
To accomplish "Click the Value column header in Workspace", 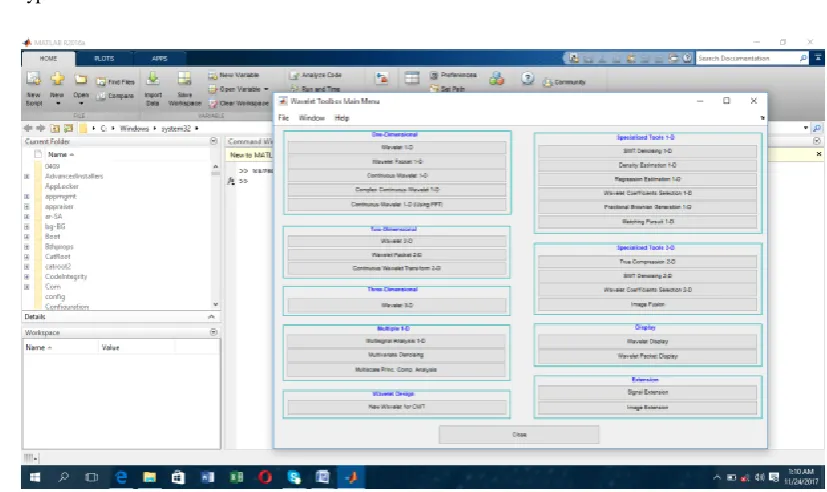I will 137,348.
